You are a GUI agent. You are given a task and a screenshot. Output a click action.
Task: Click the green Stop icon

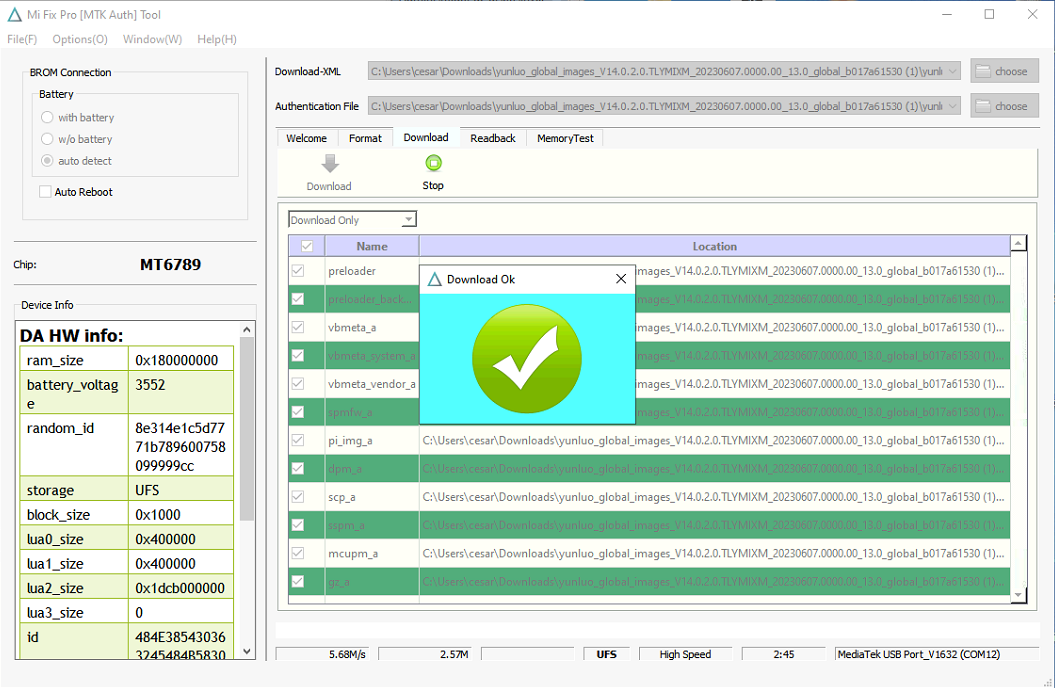(433, 163)
